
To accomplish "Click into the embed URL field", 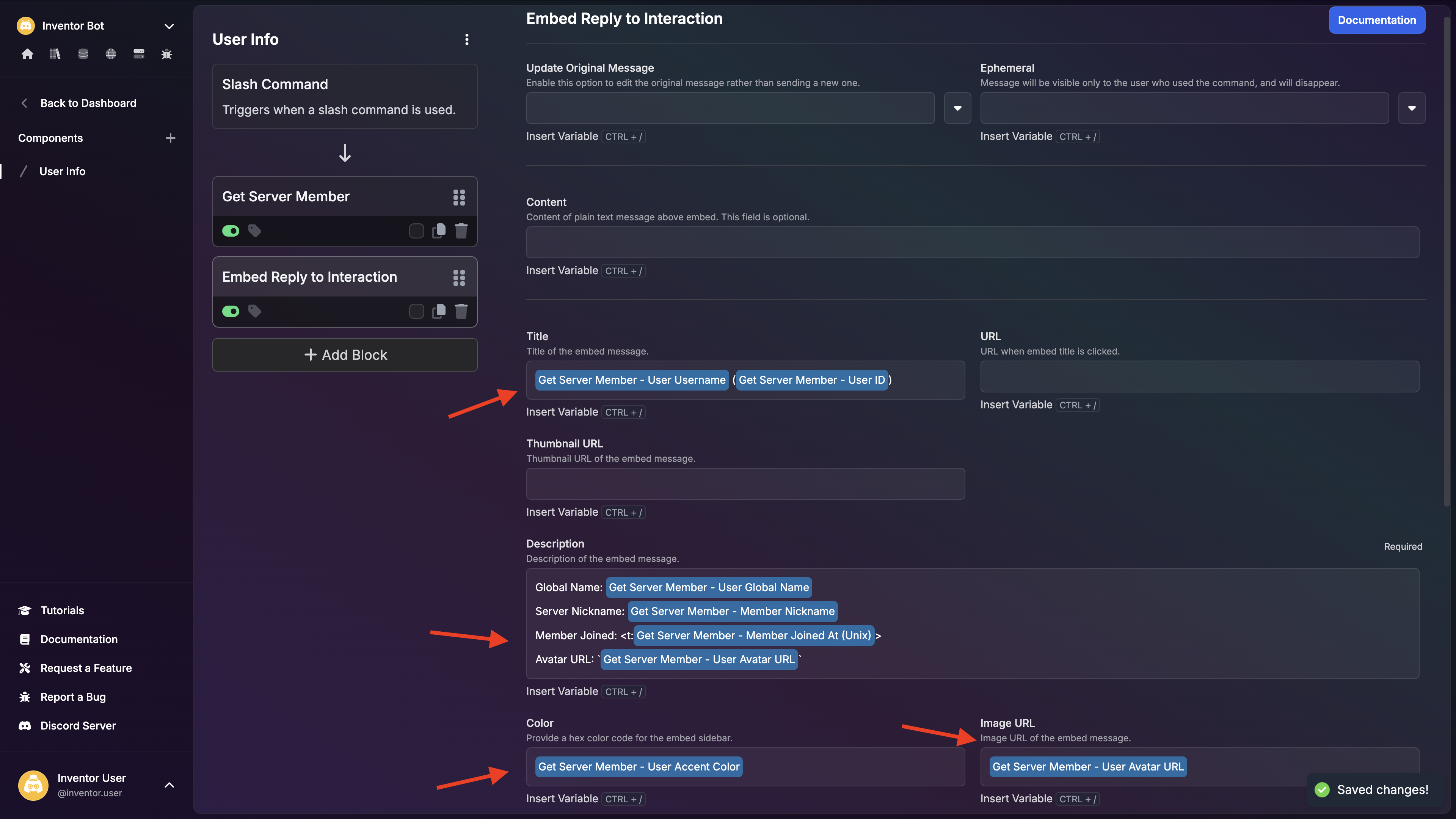I will pyautogui.click(x=1199, y=377).
